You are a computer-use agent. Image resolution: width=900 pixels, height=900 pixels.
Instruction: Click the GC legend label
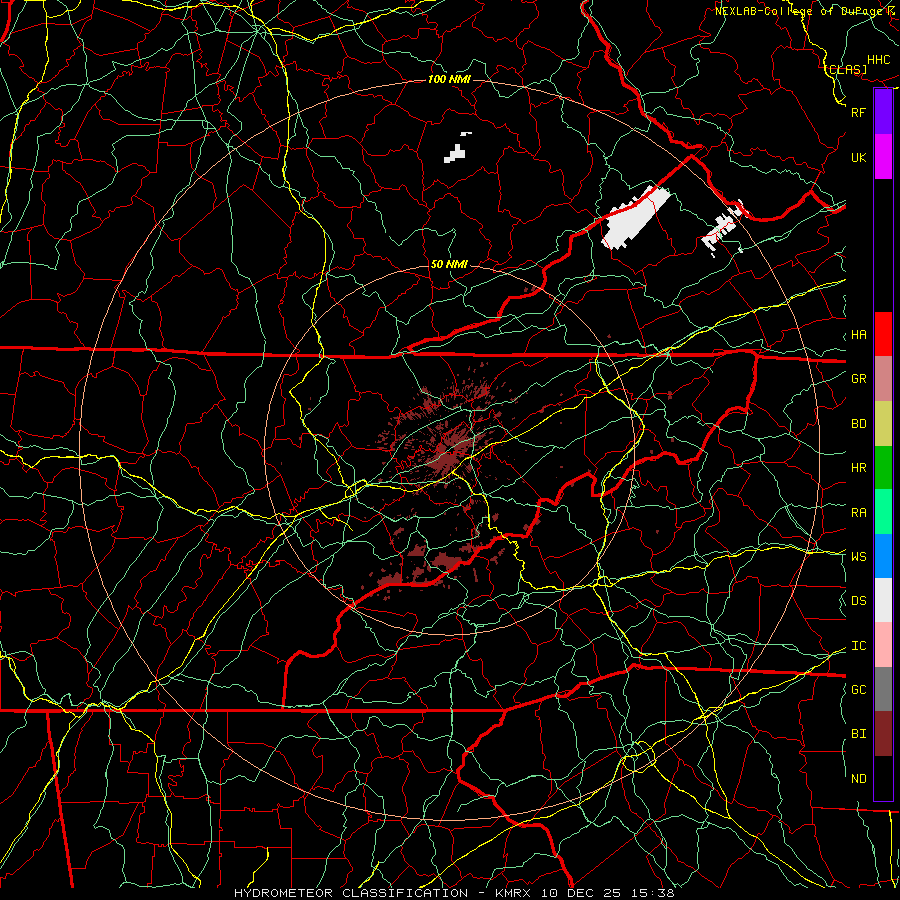tap(858, 689)
